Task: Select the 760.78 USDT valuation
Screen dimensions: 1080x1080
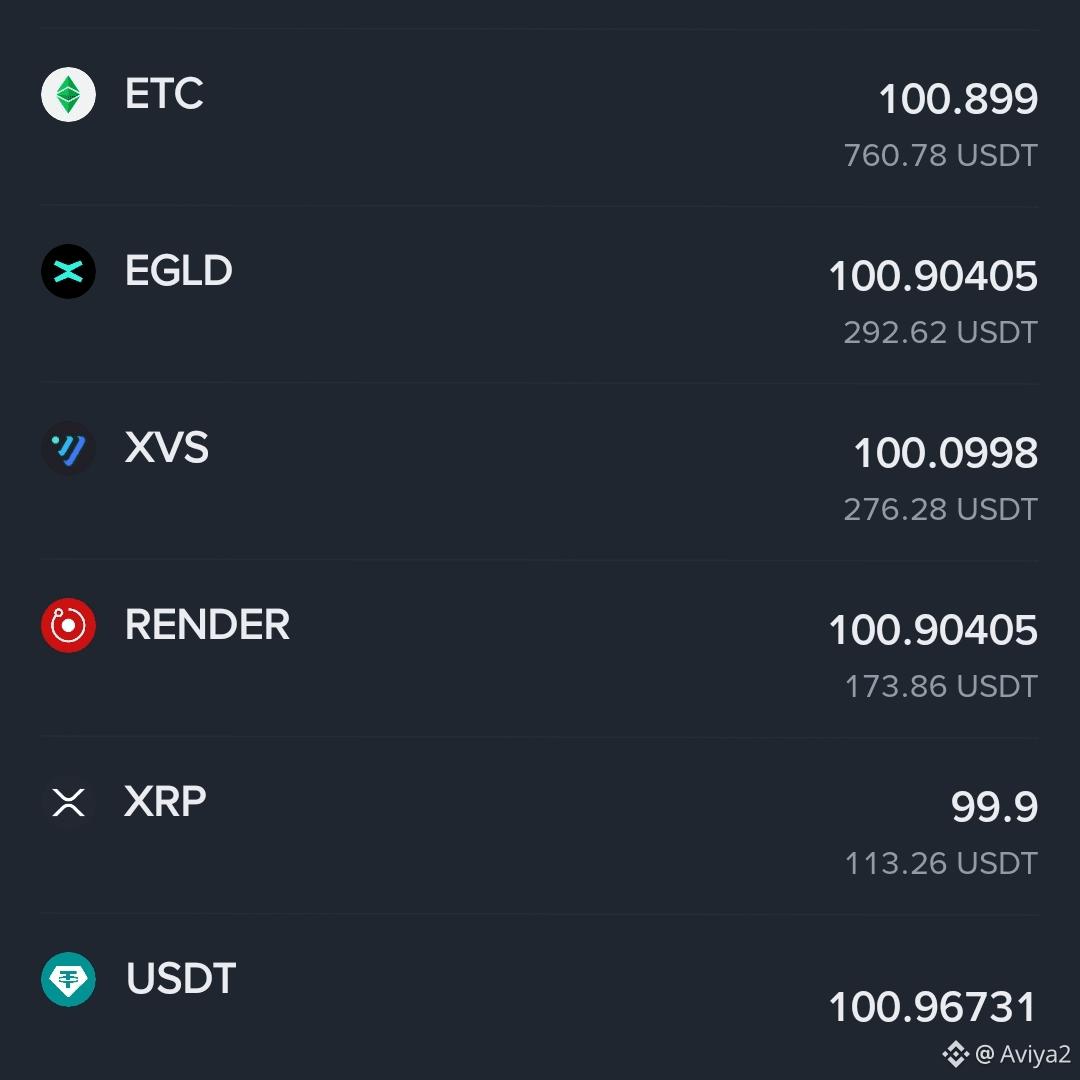Action: click(941, 156)
